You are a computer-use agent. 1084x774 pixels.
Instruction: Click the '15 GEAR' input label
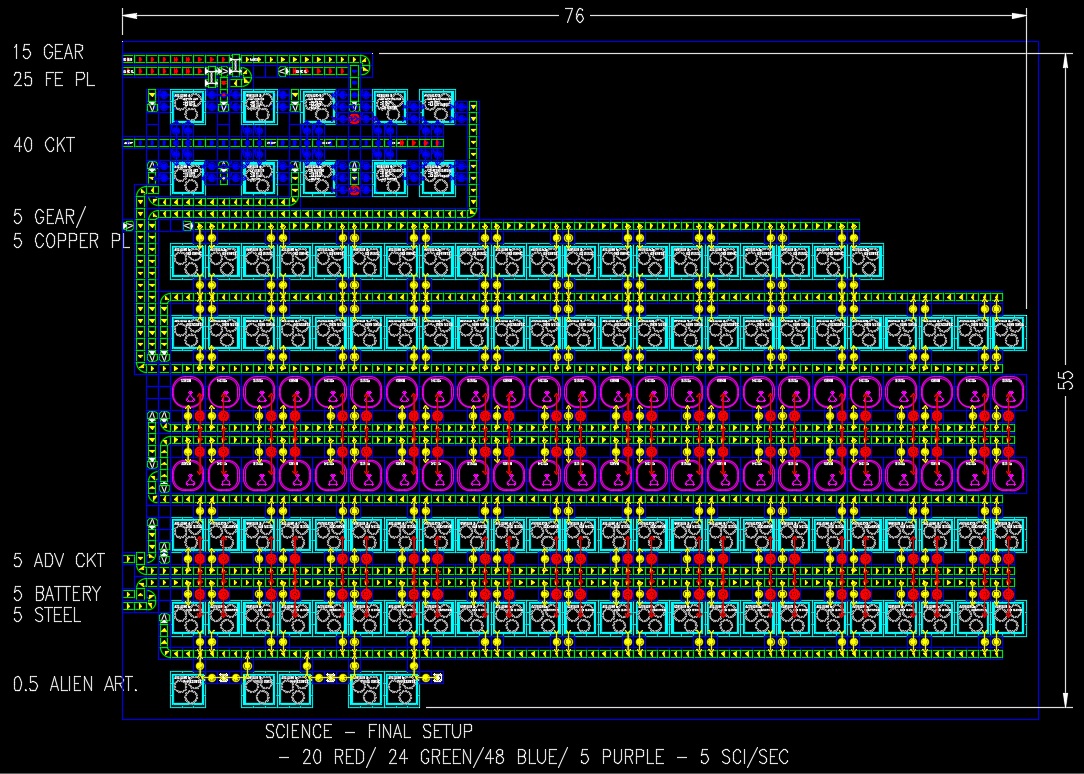(x=49, y=52)
